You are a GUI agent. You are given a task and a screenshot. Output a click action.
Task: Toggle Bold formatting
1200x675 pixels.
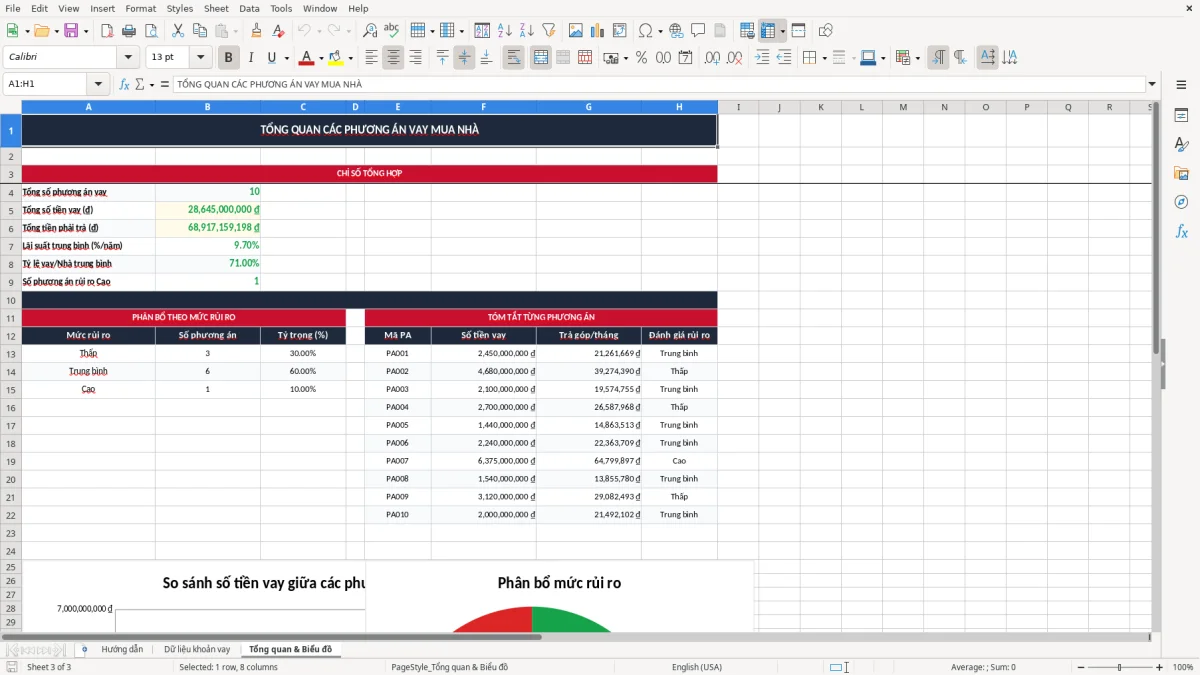click(x=228, y=58)
